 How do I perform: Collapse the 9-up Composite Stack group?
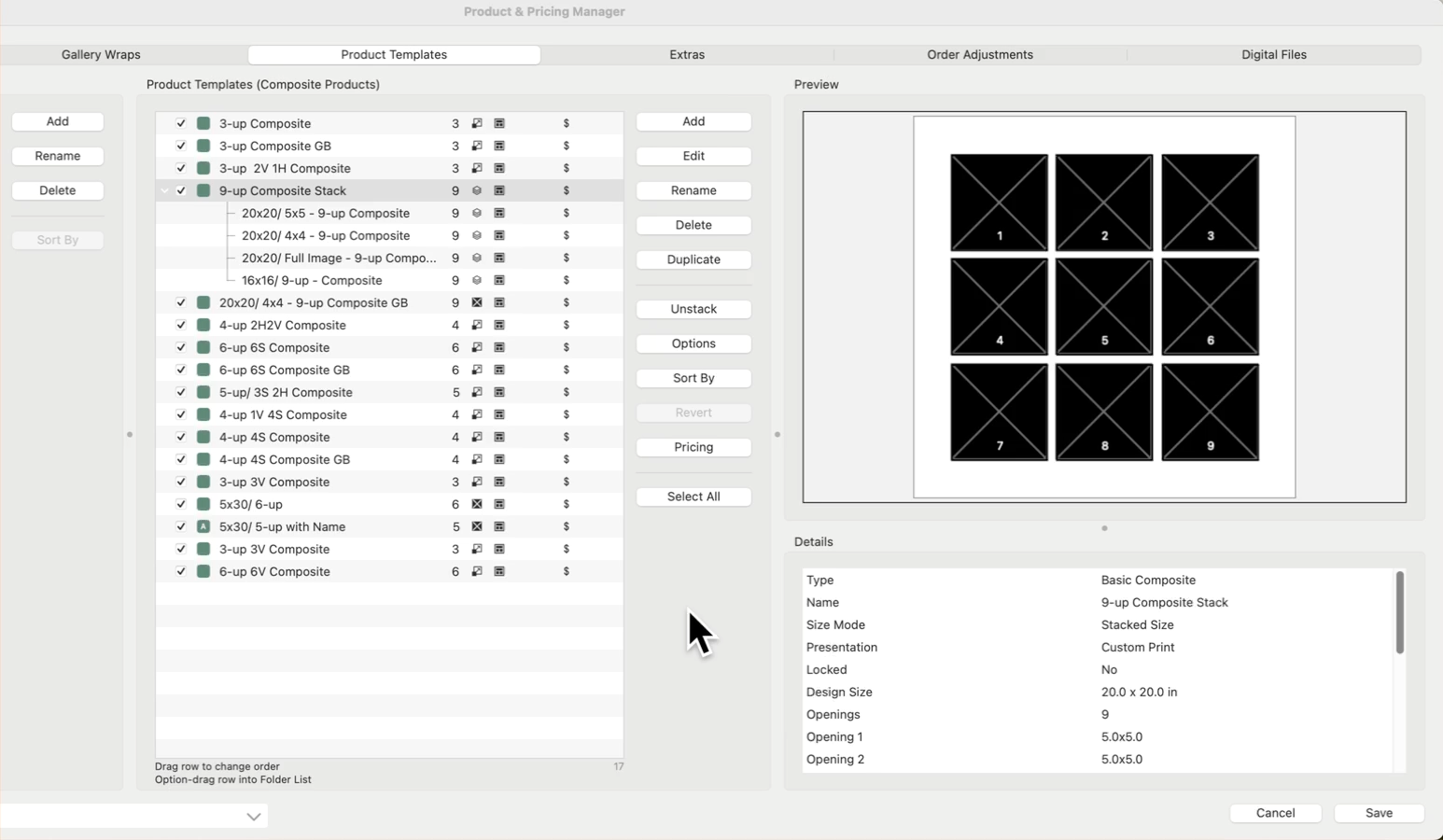click(x=164, y=190)
